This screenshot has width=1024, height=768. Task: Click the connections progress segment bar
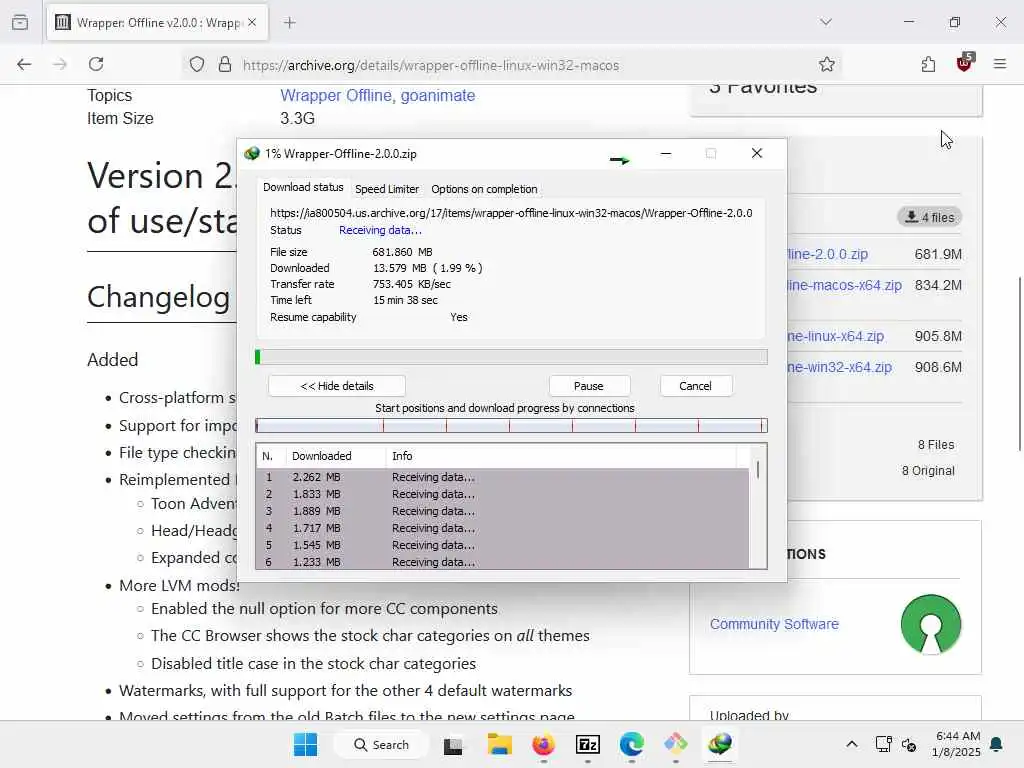[x=511, y=426]
